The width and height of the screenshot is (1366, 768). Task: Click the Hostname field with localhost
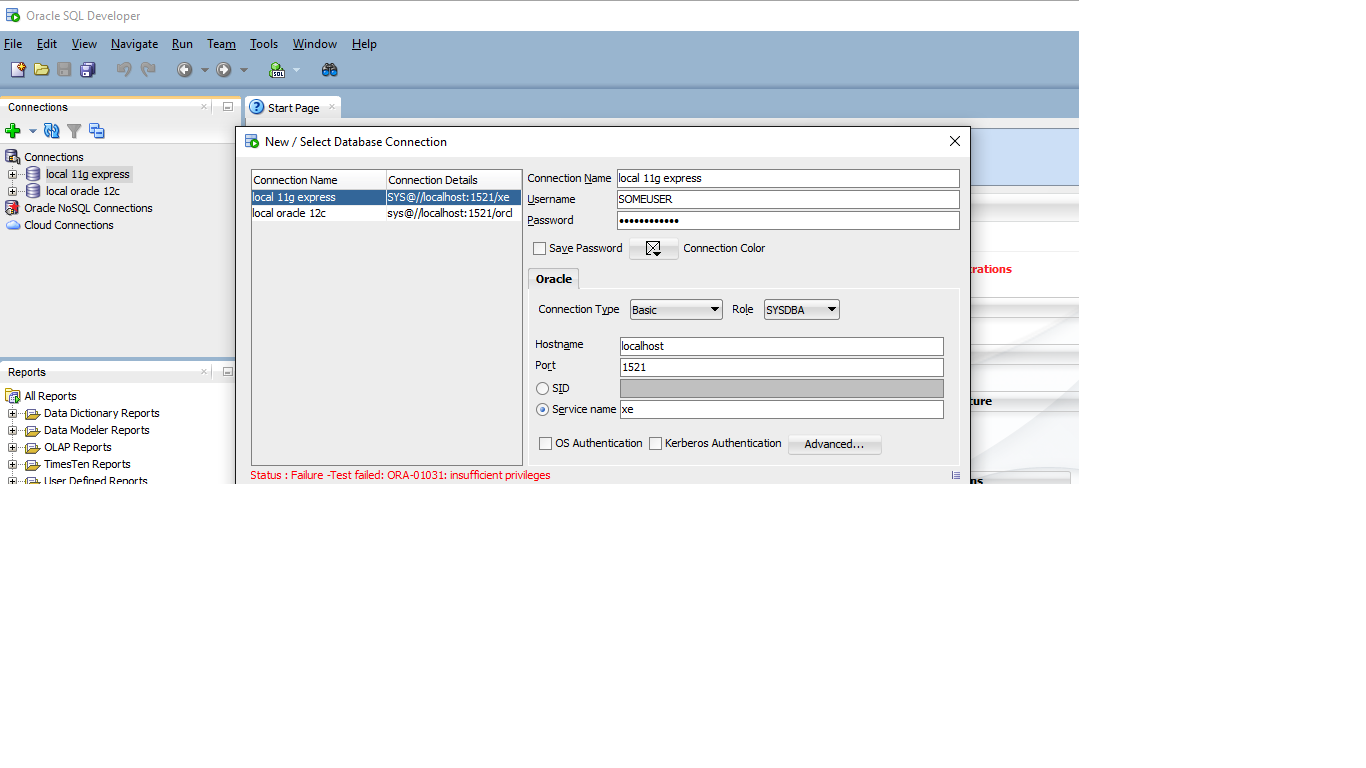pyautogui.click(x=782, y=346)
